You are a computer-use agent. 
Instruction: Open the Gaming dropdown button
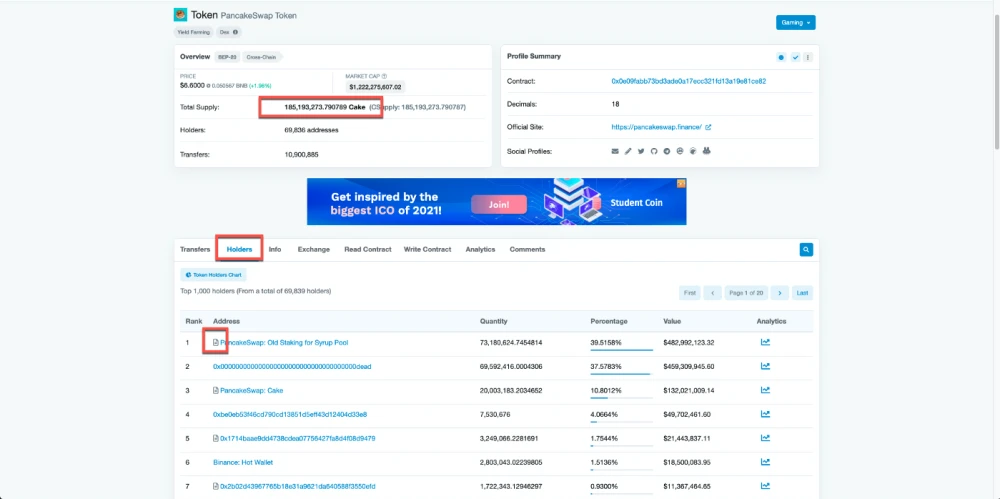point(795,22)
